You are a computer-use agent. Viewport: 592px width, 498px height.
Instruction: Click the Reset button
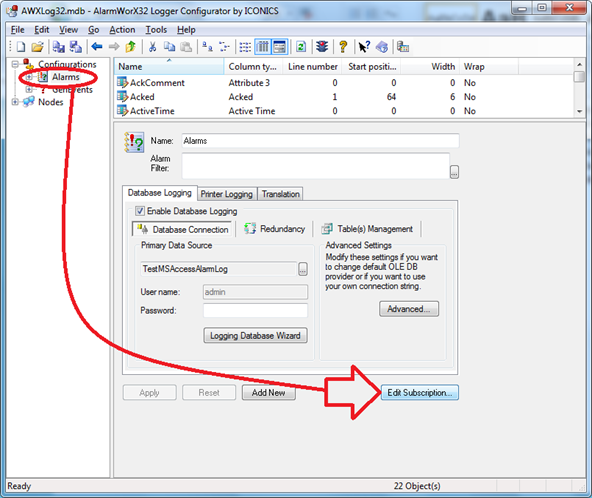click(x=209, y=393)
